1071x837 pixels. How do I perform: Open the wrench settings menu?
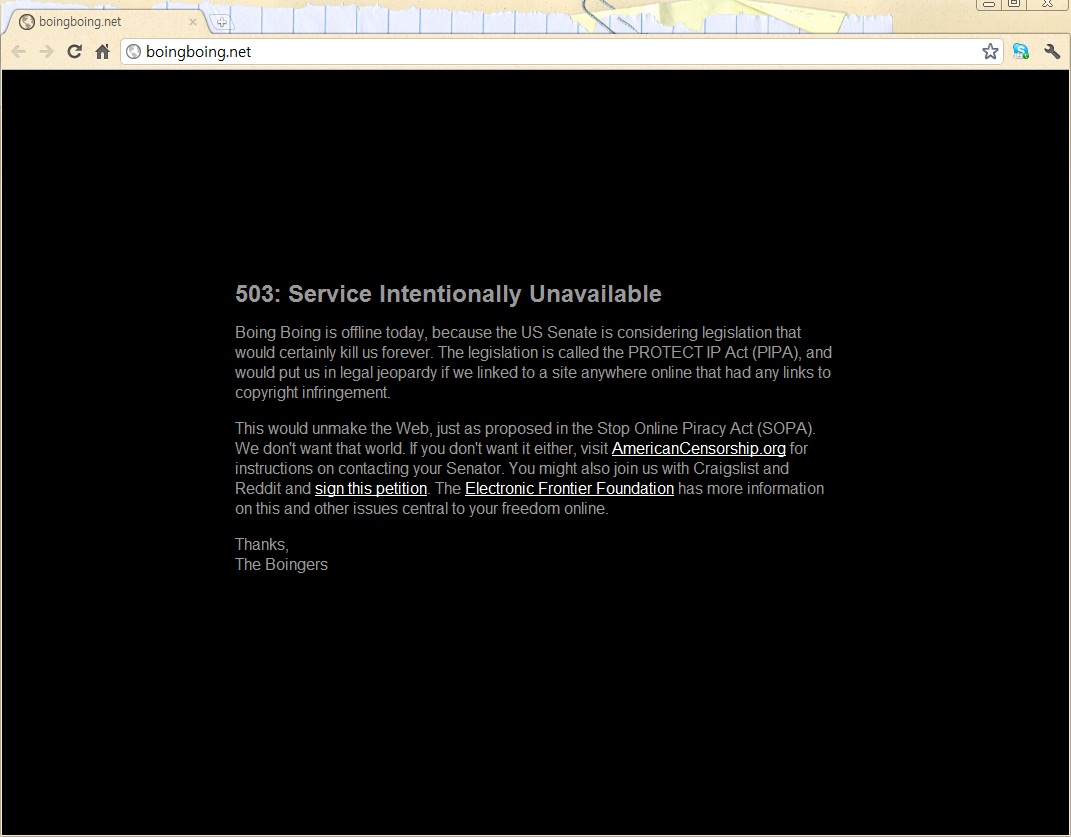click(1051, 52)
